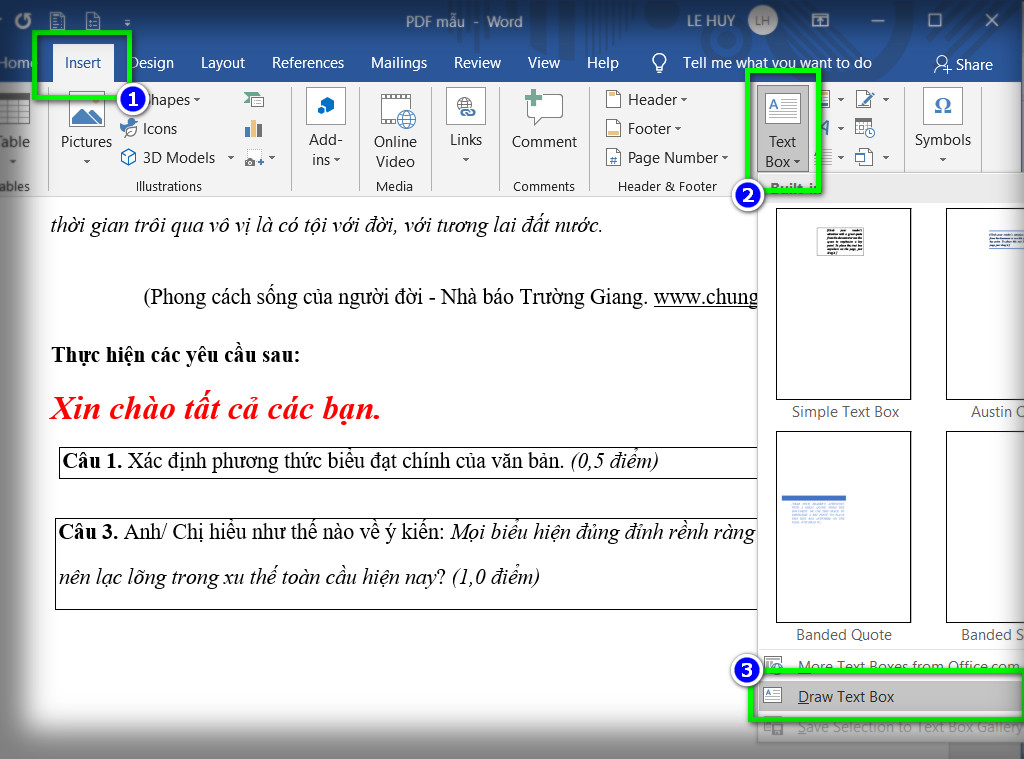The height and width of the screenshot is (759, 1024).
Task: Click the Text Box button
Action: point(782,129)
